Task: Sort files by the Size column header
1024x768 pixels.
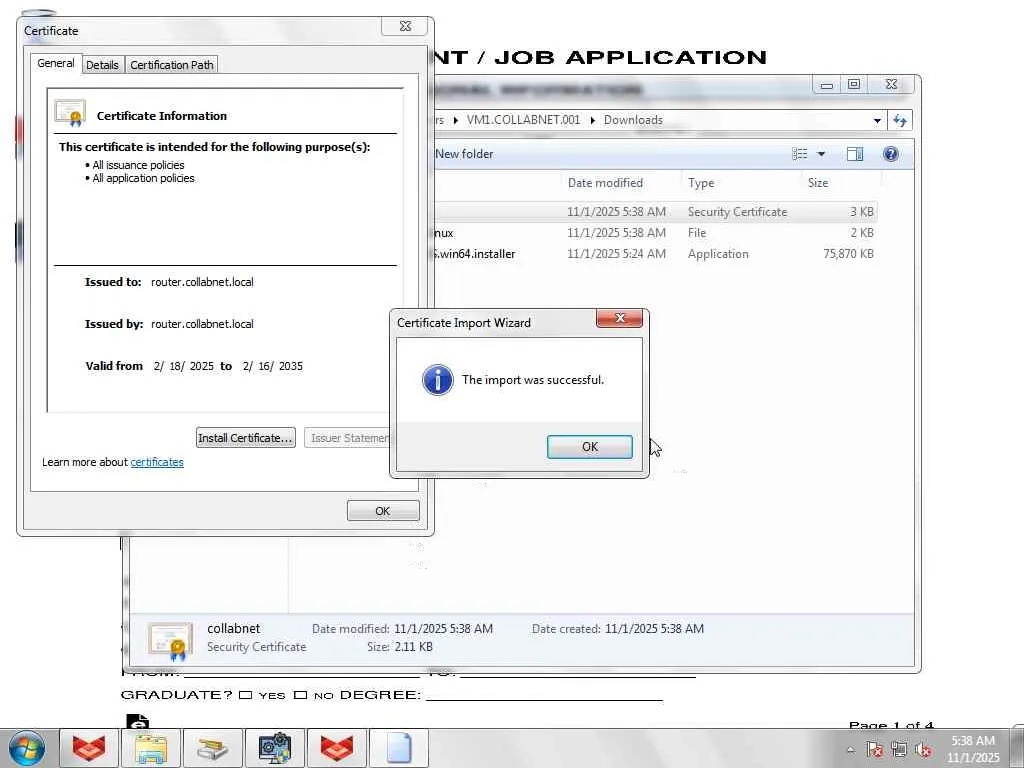Action: 818,183
